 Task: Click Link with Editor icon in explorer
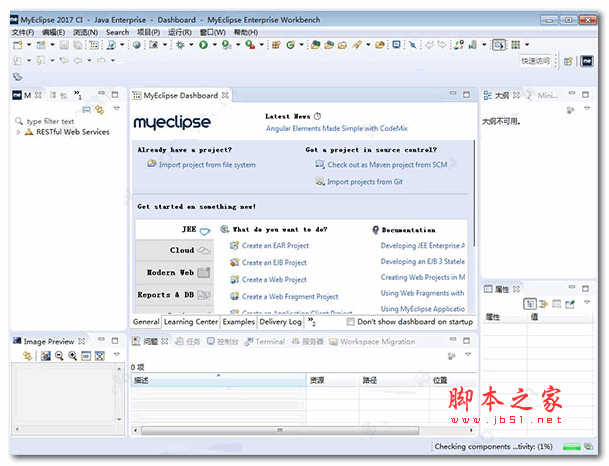pos(100,110)
